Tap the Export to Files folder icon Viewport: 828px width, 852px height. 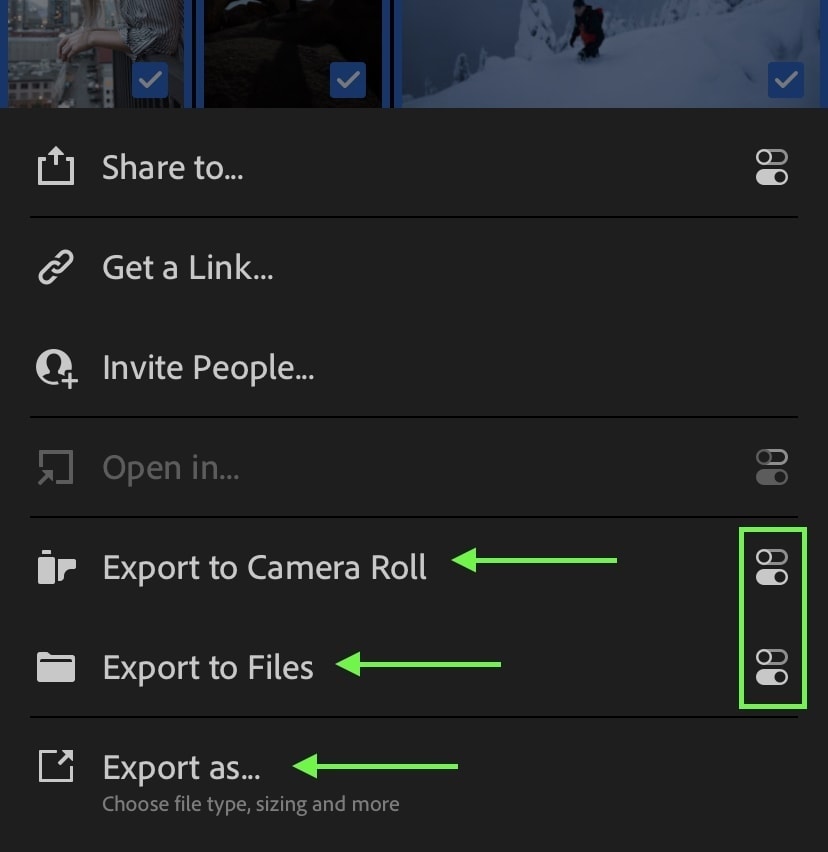click(x=56, y=667)
